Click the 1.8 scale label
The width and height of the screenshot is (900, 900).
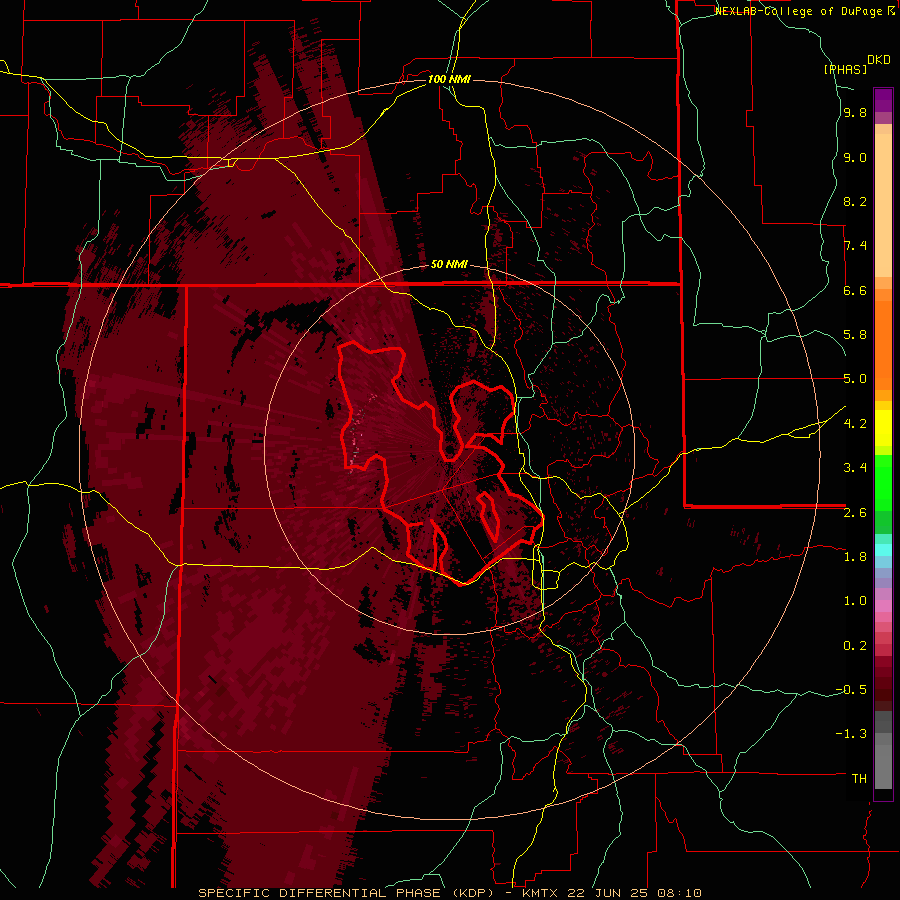pyautogui.click(x=855, y=557)
